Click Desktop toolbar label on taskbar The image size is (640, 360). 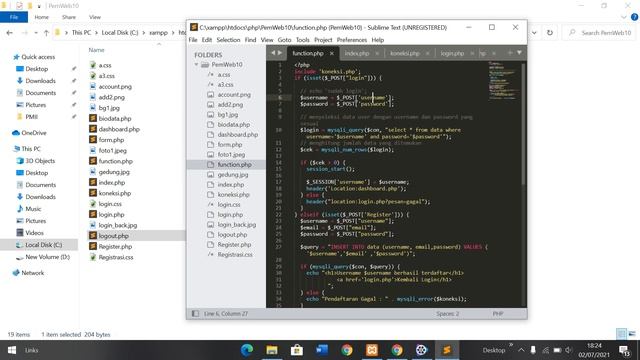[494, 350]
